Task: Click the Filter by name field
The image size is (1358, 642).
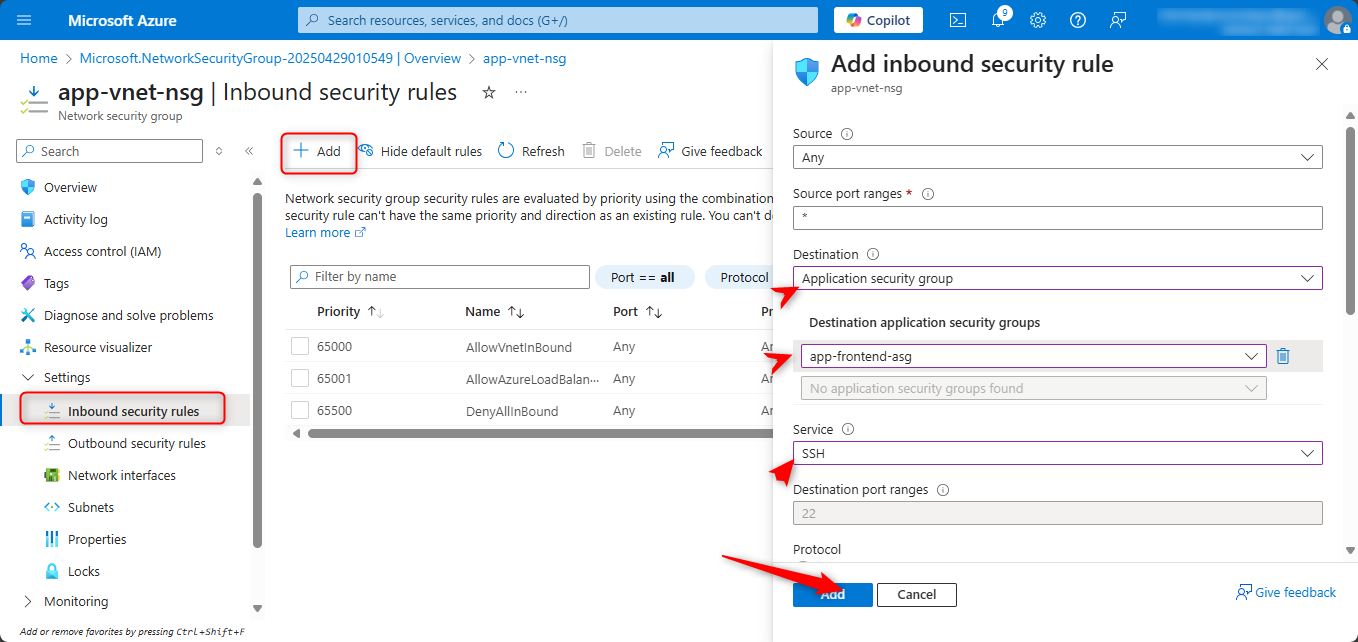Action: (440, 277)
